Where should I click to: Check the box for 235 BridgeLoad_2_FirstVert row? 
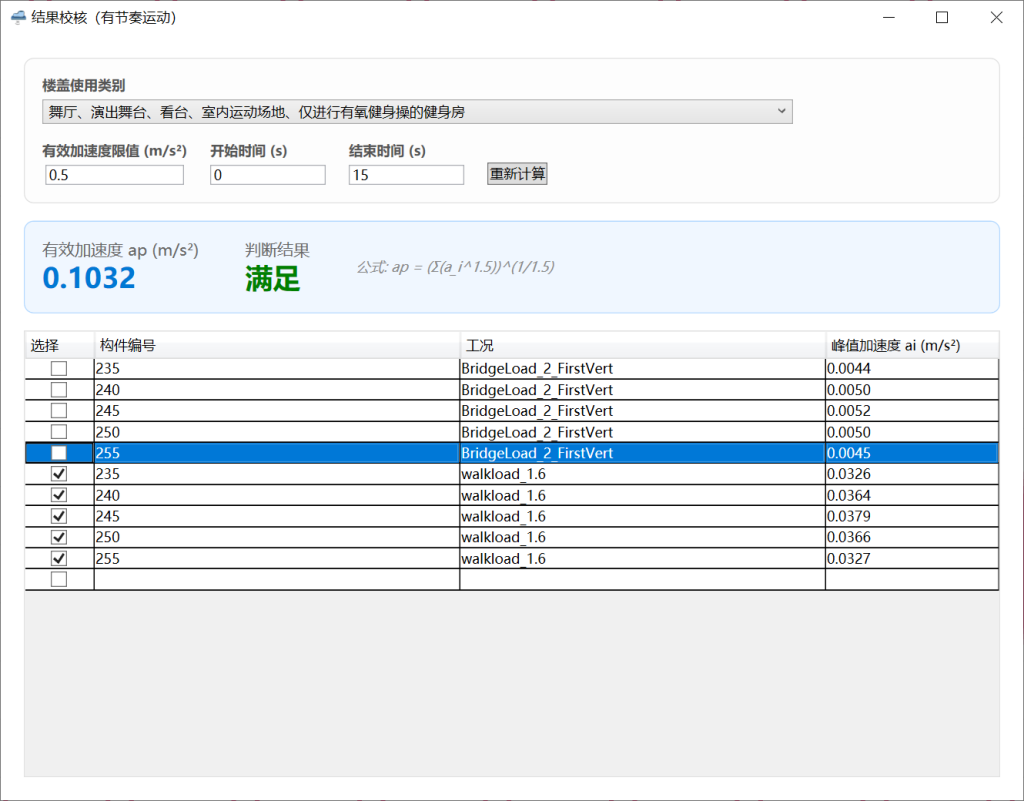tap(59, 369)
